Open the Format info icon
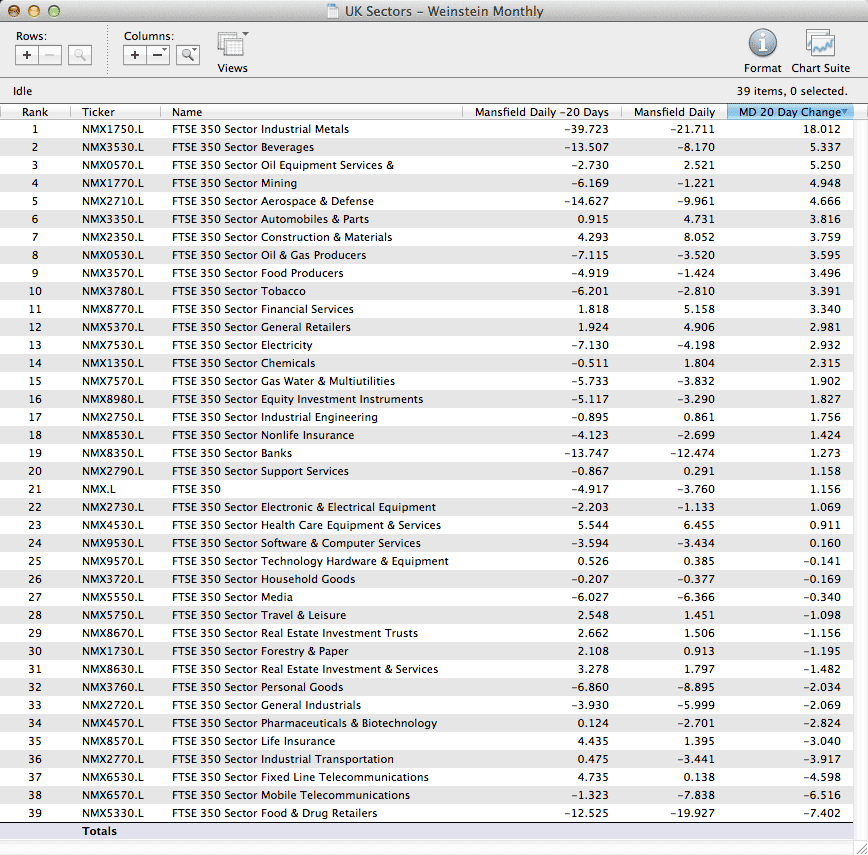Screen dimensions: 868x855 click(x=762, y=44)
